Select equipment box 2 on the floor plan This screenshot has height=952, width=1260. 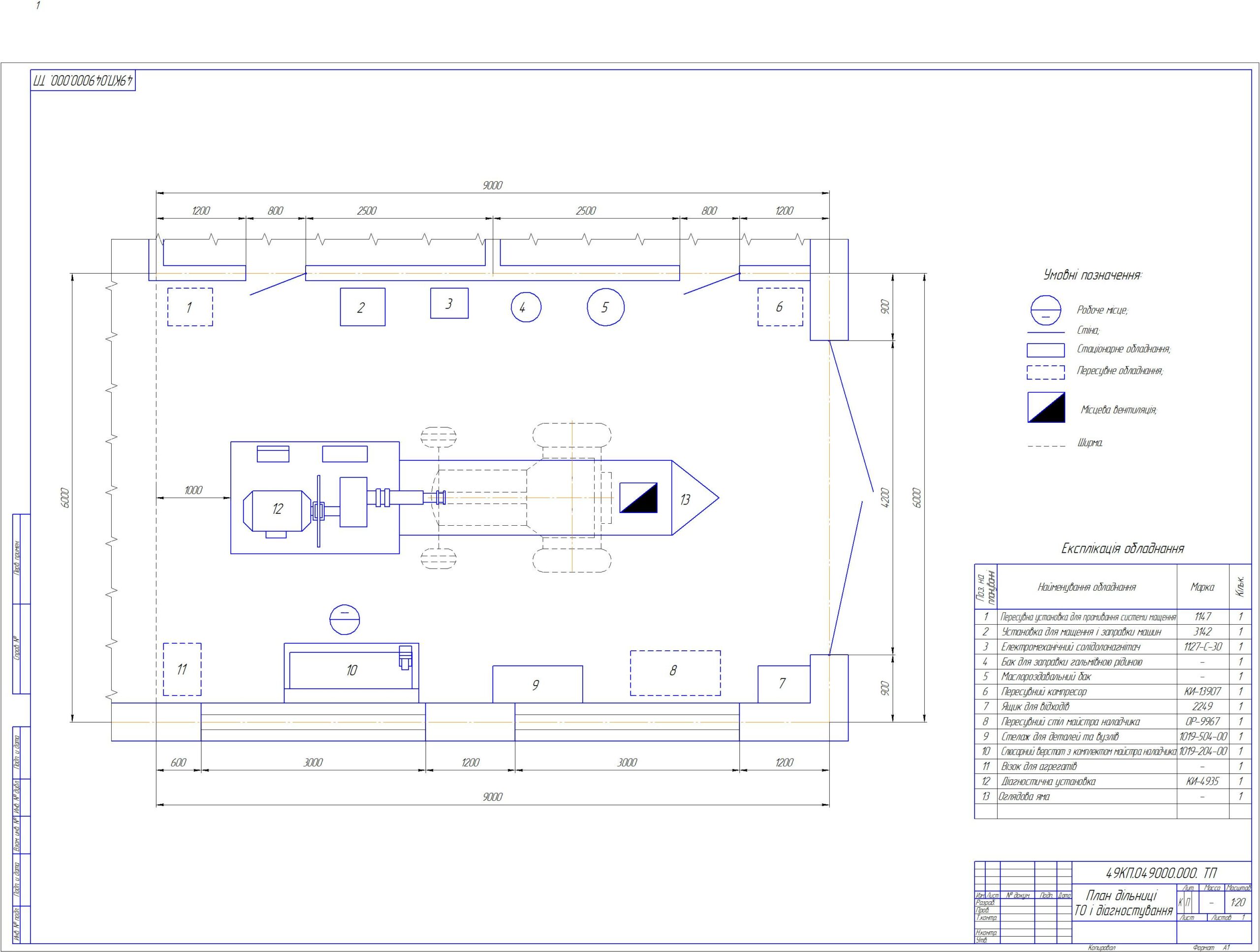tap(362, 307)
